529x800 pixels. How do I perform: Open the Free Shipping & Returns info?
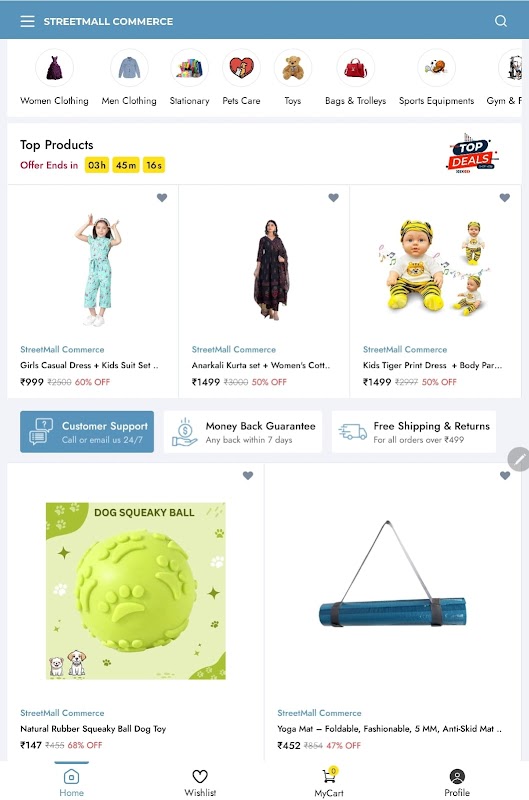[414, 432]
